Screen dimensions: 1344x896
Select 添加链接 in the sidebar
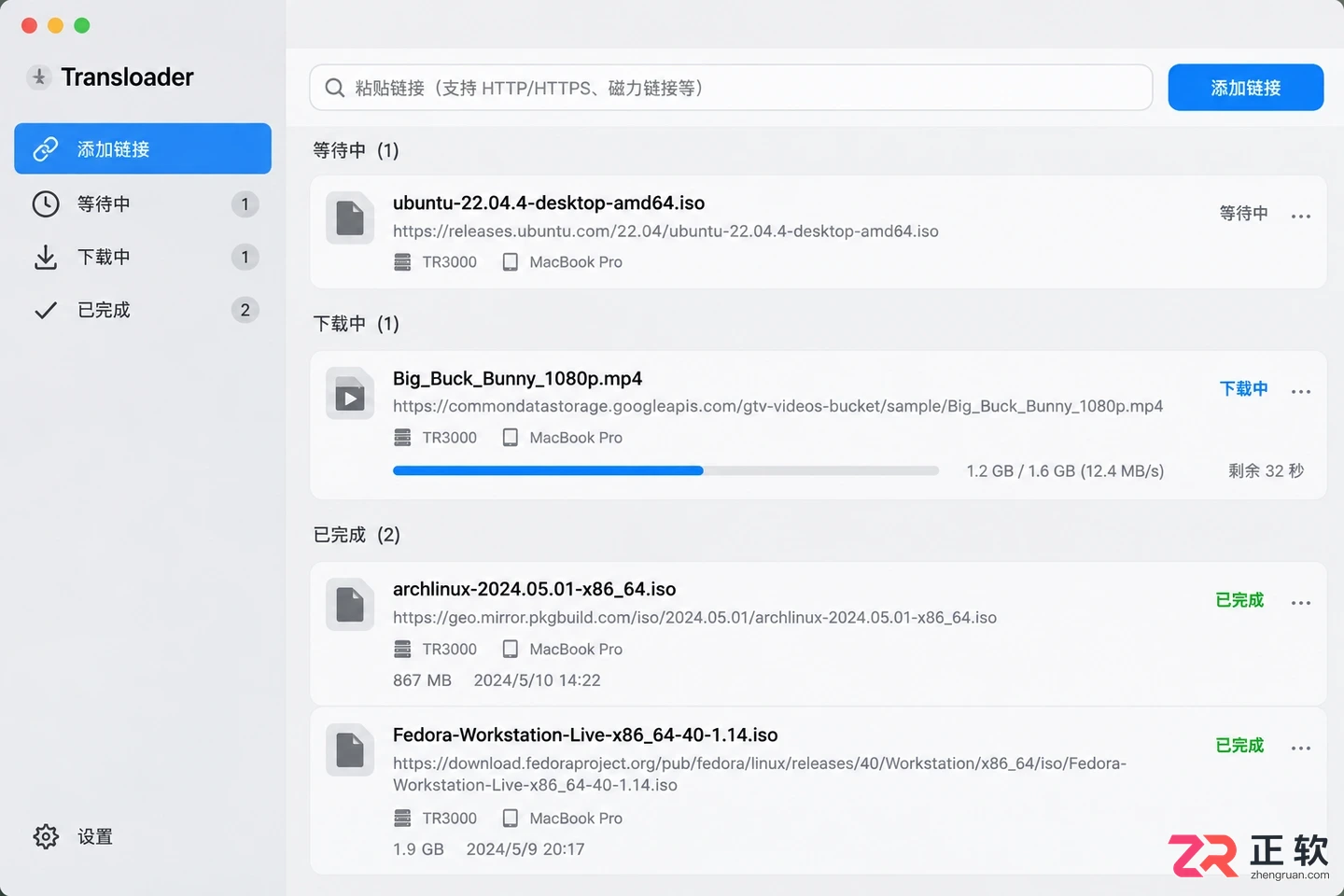(143, 148)
